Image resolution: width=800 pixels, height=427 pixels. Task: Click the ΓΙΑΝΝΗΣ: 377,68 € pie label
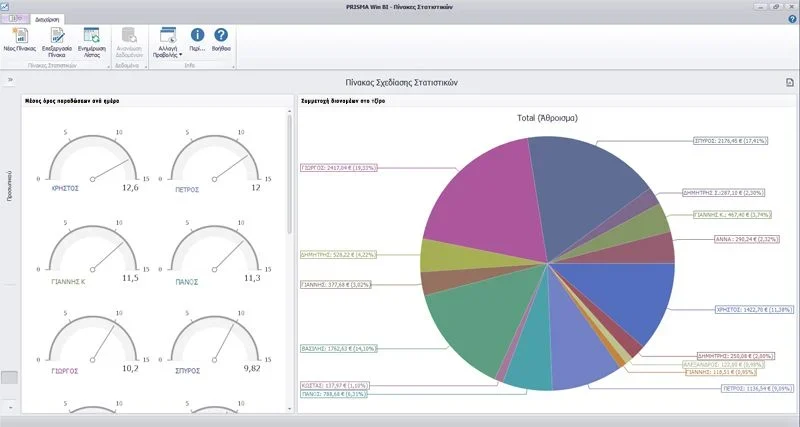[x=336, y=285]
